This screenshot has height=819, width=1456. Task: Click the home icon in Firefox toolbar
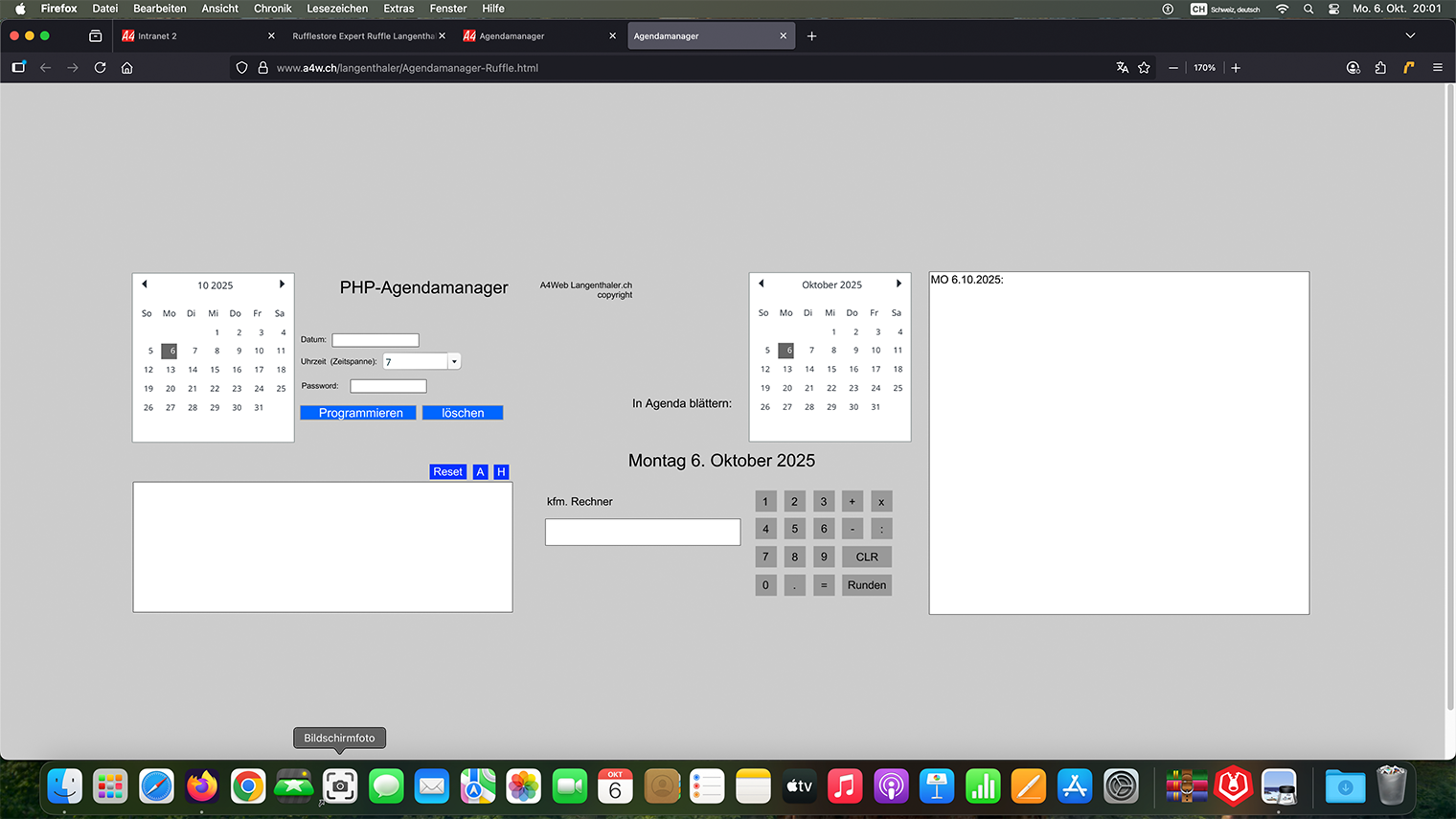coord(126,68)
